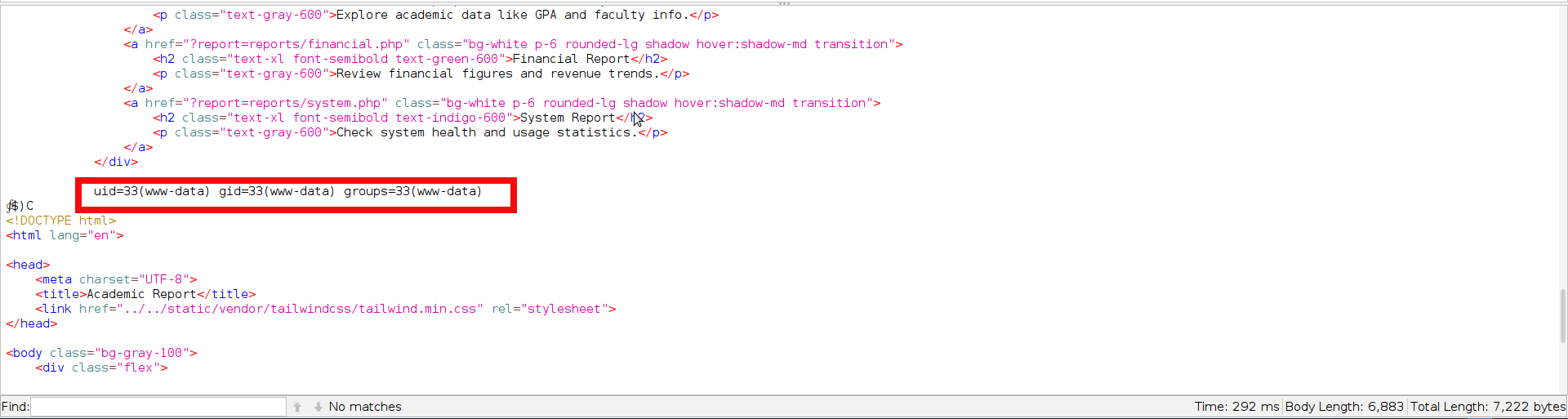
Task: Click the next match down arrow
Action: 318,407
